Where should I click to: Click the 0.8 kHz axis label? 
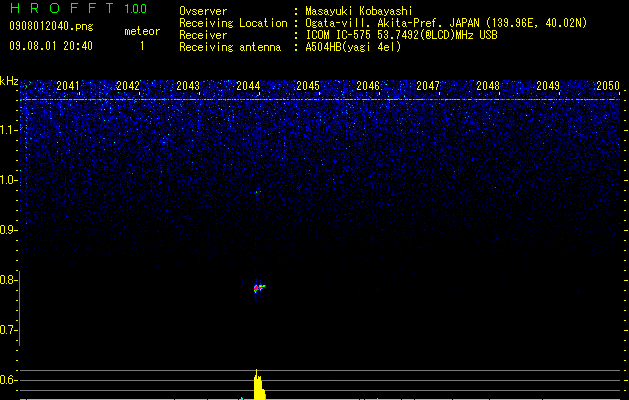coord(8,280)
